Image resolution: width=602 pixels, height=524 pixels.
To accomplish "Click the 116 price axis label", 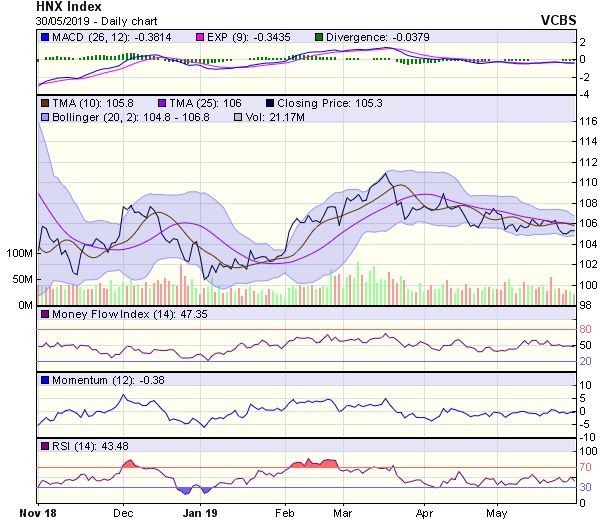I will pos(587,120).
